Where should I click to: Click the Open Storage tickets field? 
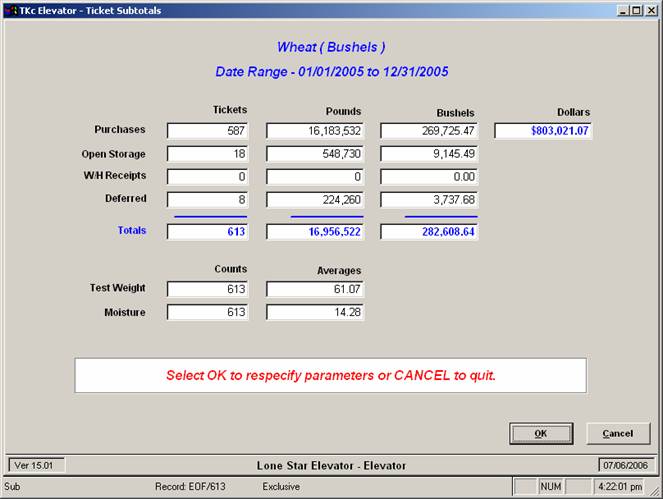[208, 154]
